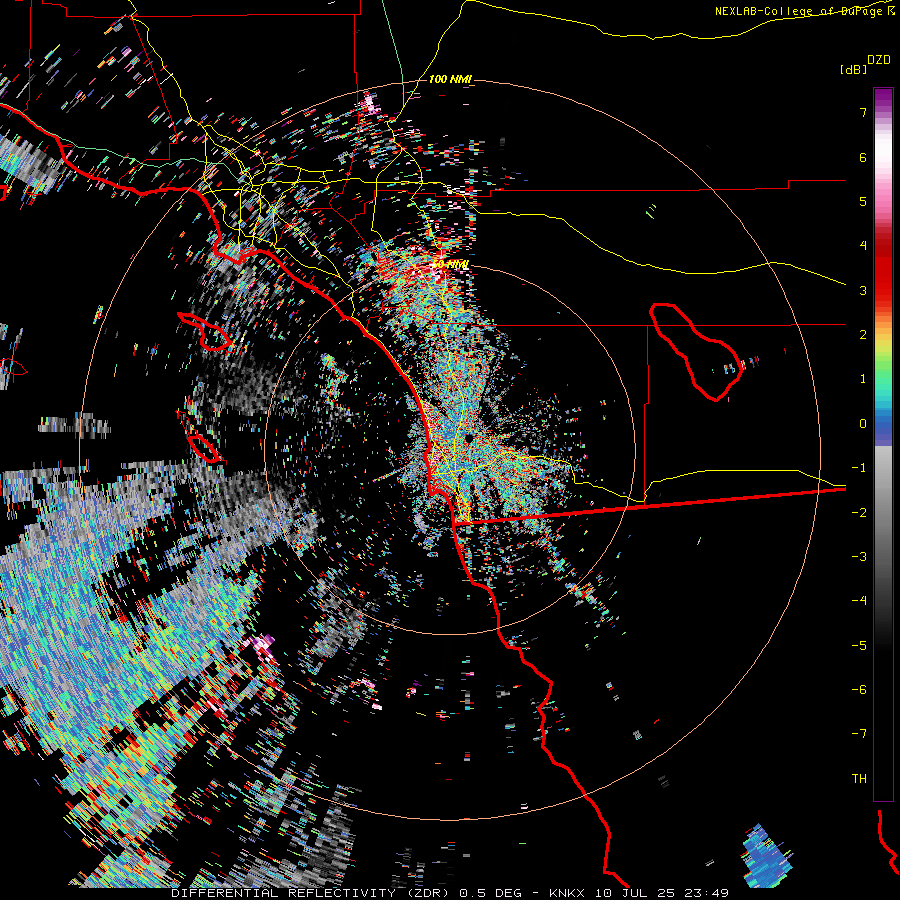Click the [dB] unit label
The height and width of the screenshot is (900, 900).
pos(853,69)
